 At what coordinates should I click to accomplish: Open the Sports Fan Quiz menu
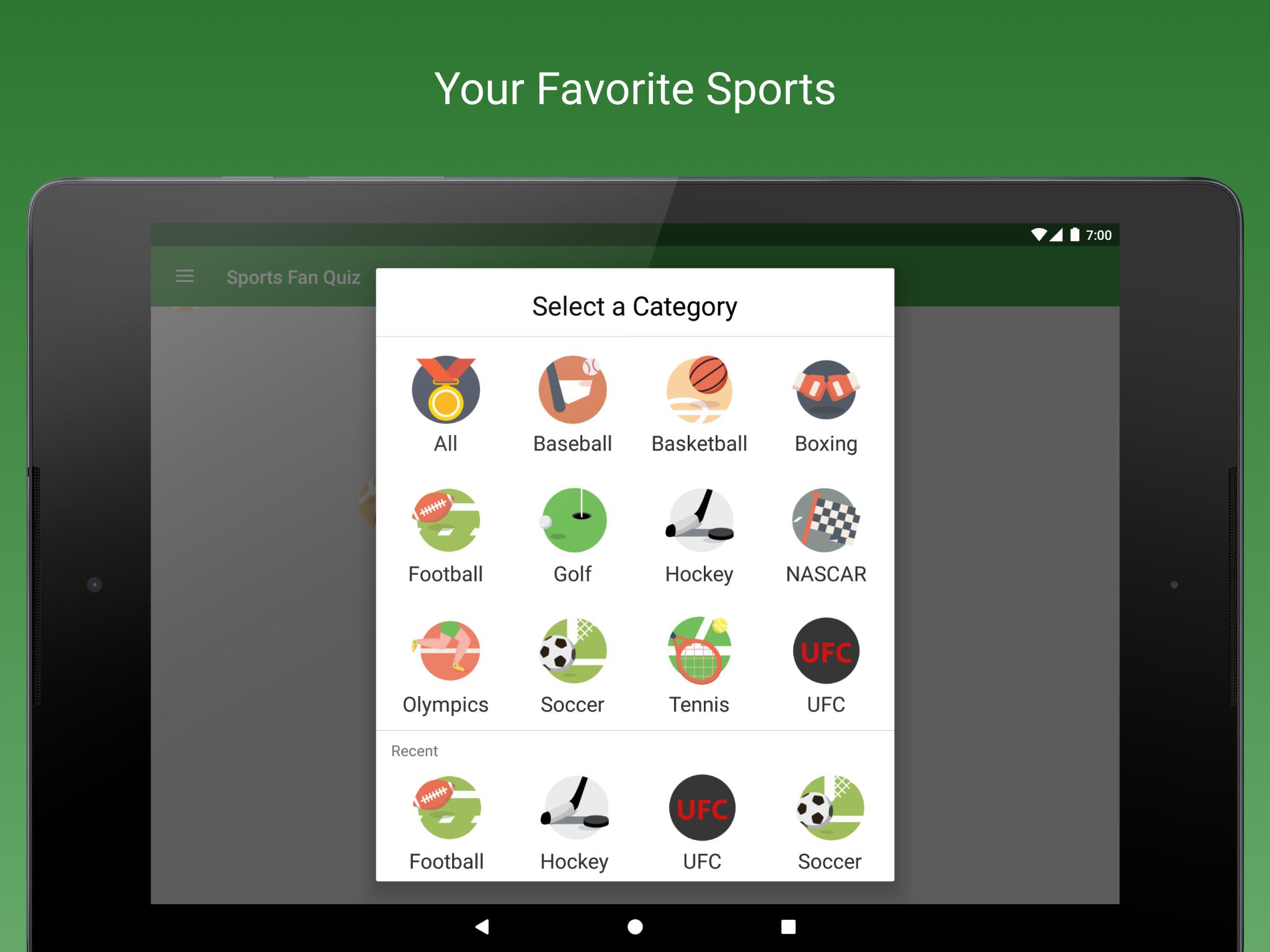(x=184, y=276)
